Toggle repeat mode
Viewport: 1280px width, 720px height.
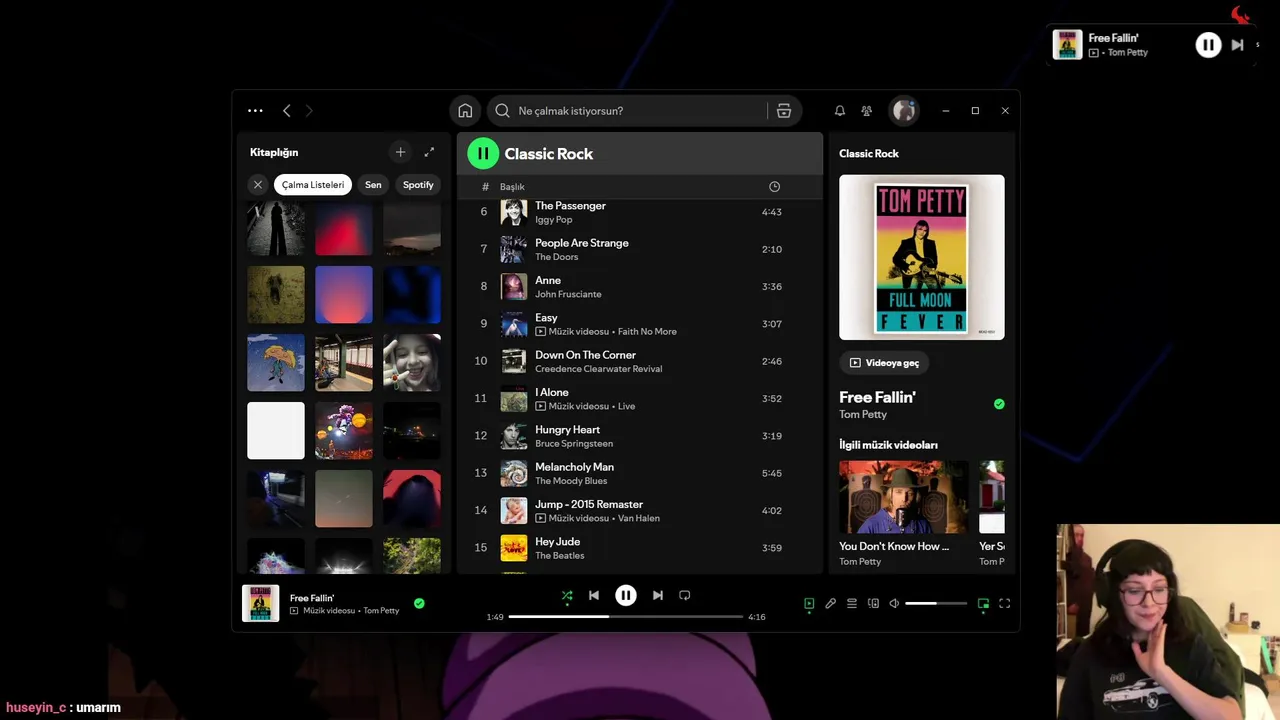point(685,595)
